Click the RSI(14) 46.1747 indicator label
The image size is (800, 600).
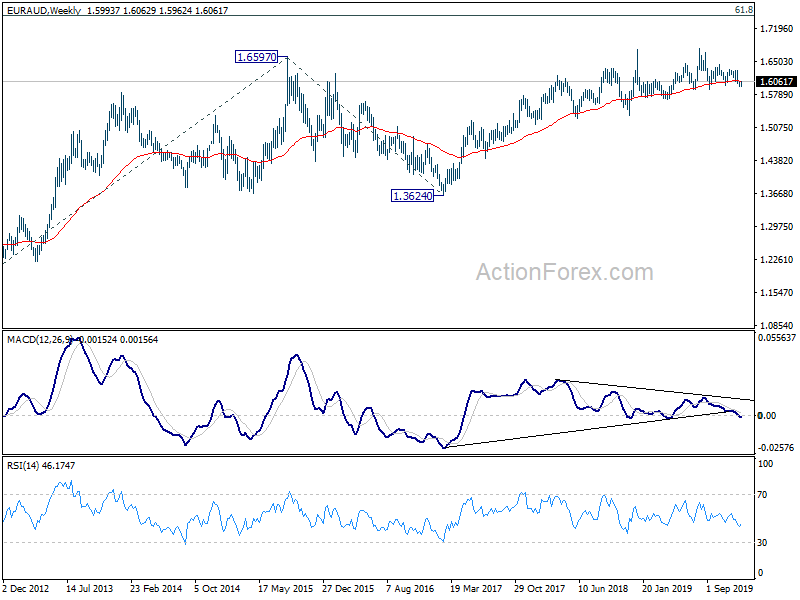coord(41,465)
